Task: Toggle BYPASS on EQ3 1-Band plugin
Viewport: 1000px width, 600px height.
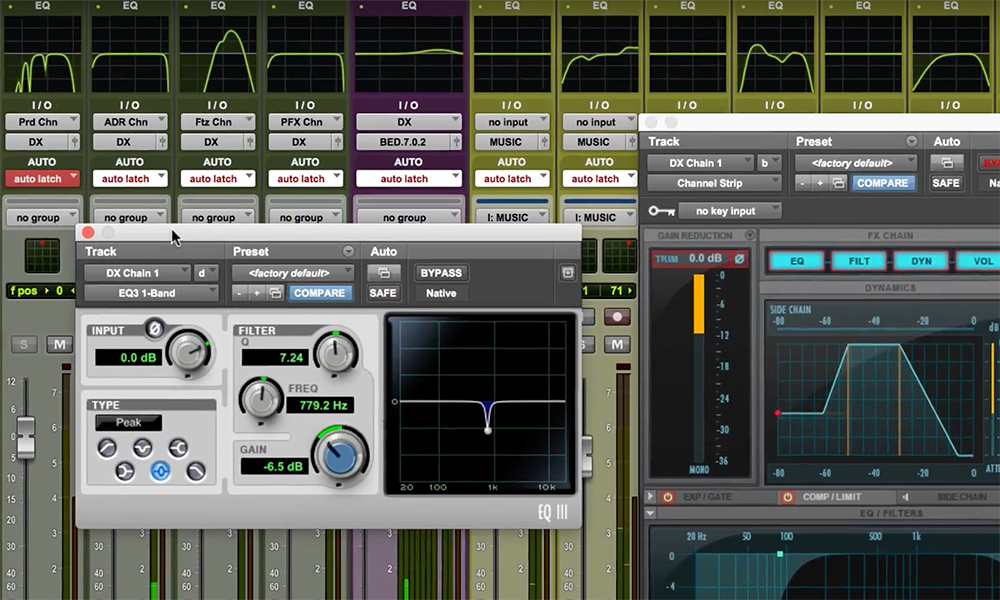Action: tap(442, 273)
